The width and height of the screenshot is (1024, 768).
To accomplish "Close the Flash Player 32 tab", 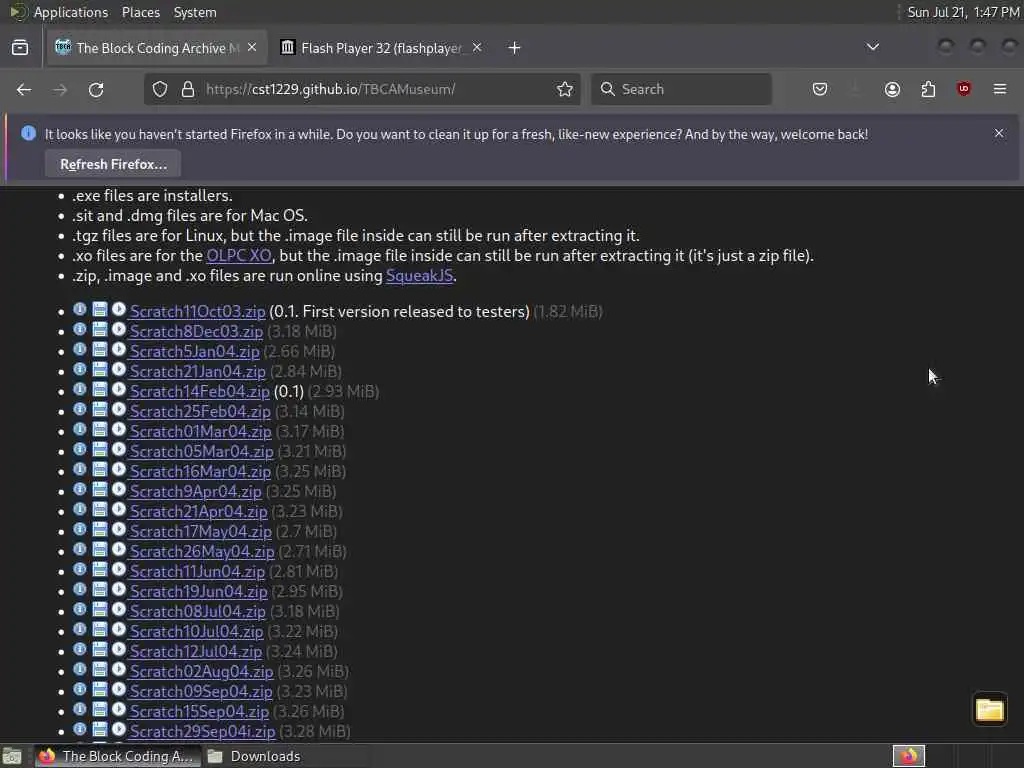I will (x=477, y=47).
